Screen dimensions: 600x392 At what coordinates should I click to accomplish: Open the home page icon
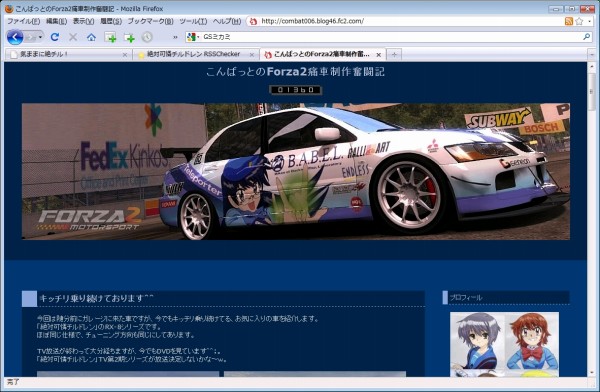click(x=91, y=37)
